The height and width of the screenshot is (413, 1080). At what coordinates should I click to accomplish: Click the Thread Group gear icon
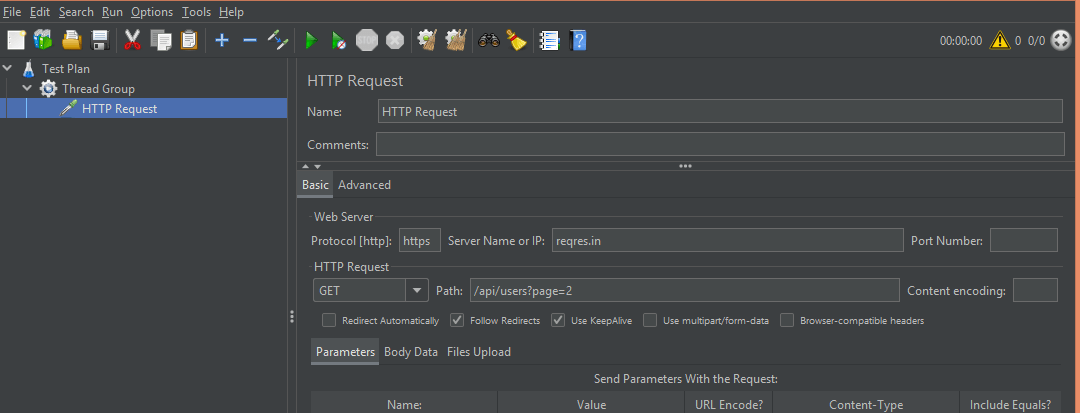click(x=48, y=89)
